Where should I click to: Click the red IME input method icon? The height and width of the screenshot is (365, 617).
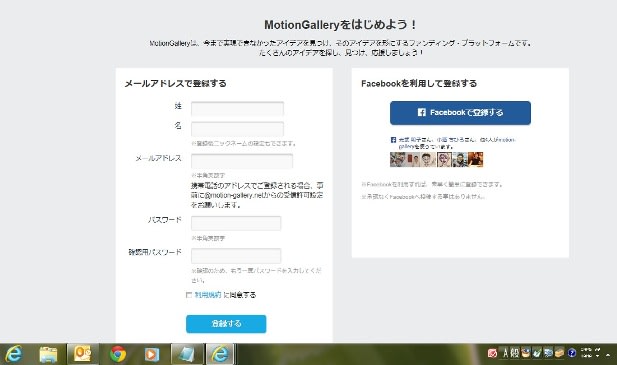pos(492,353)
